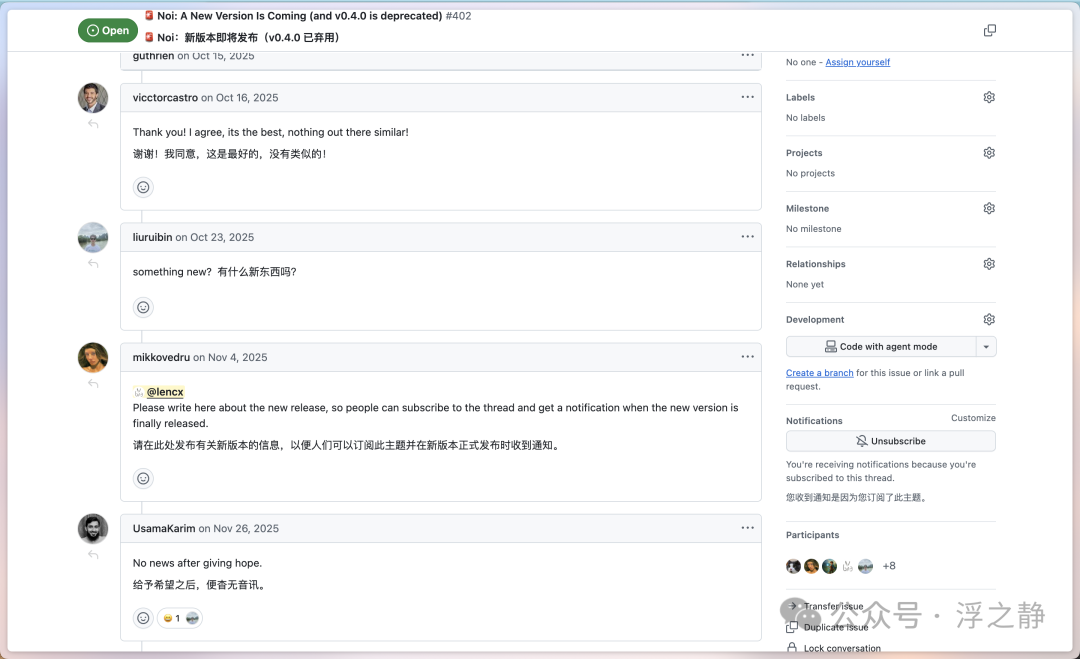1080x659 pixels.
Task: Open Labels settings gear
Action: (989, 97)
